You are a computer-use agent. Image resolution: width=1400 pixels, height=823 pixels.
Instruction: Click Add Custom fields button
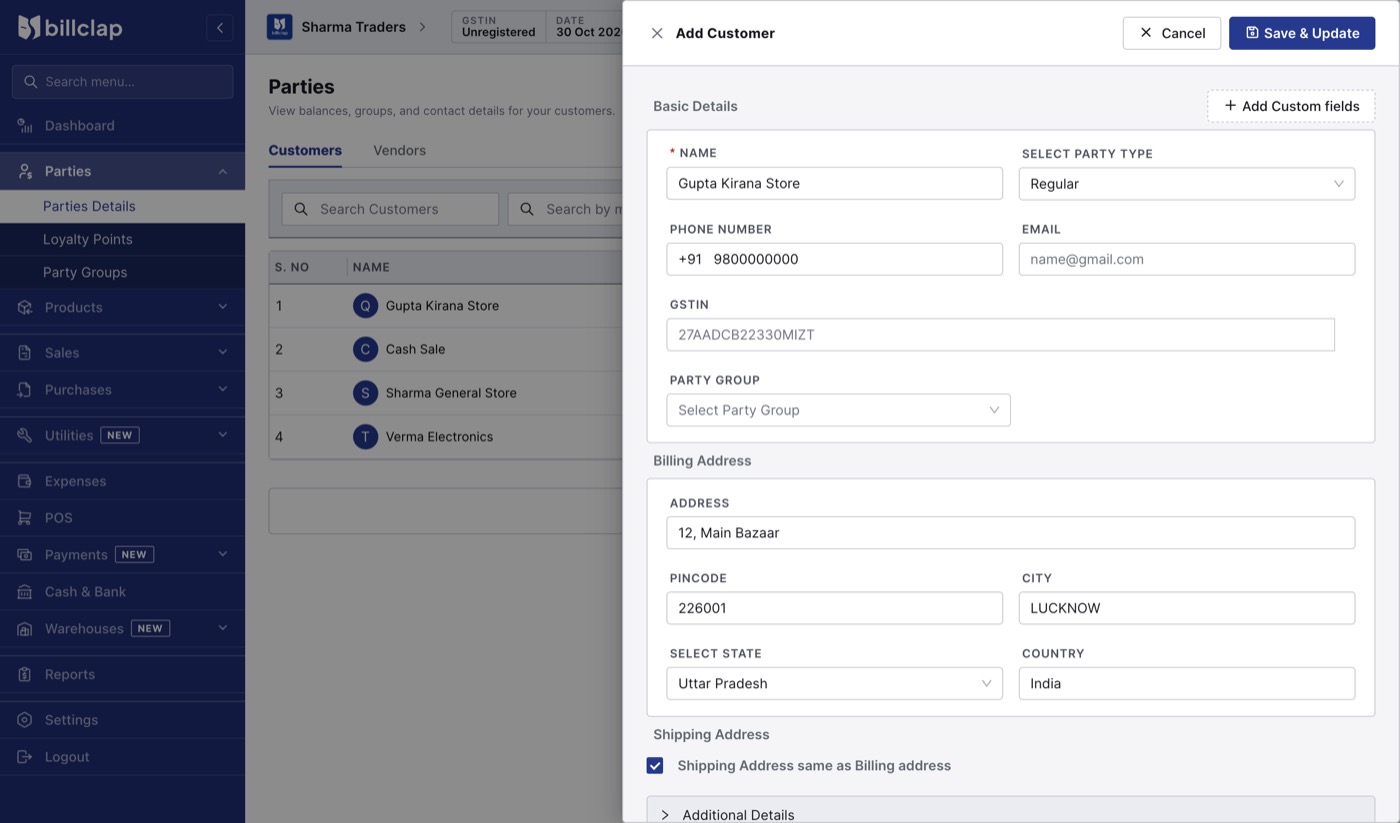coord(1291,106)
